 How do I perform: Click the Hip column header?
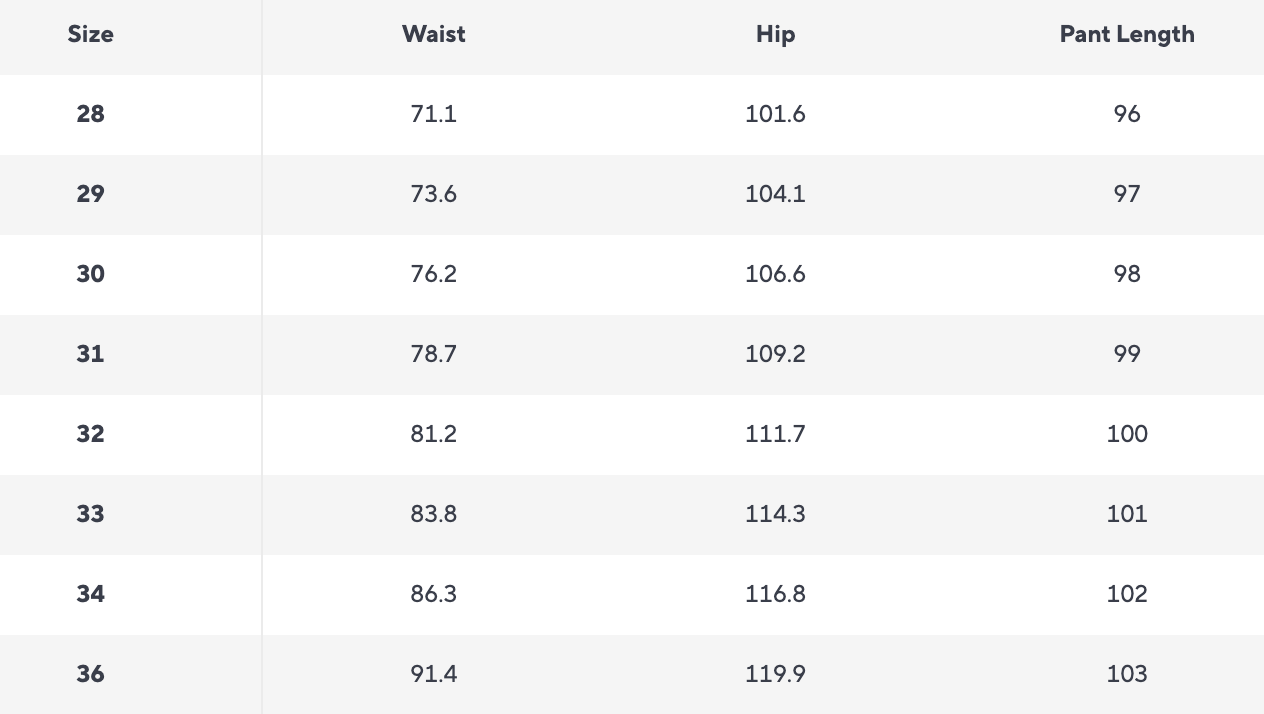[x=775, y=34]
